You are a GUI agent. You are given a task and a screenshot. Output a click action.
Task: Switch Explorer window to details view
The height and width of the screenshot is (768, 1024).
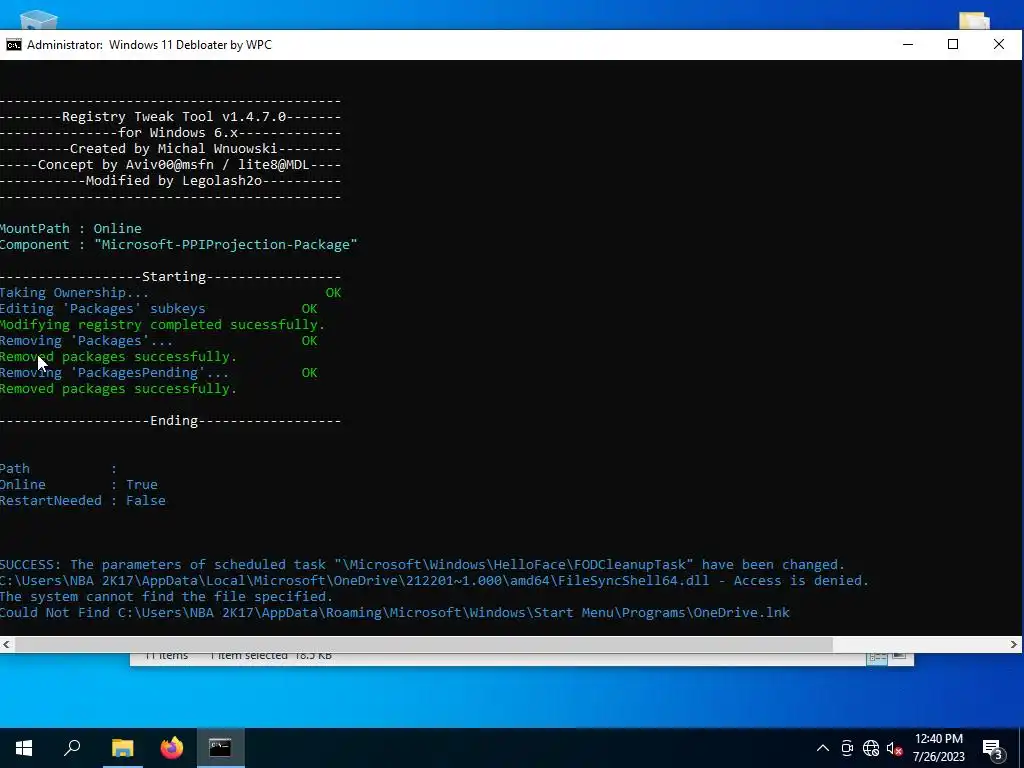click(x=876, y=657)
